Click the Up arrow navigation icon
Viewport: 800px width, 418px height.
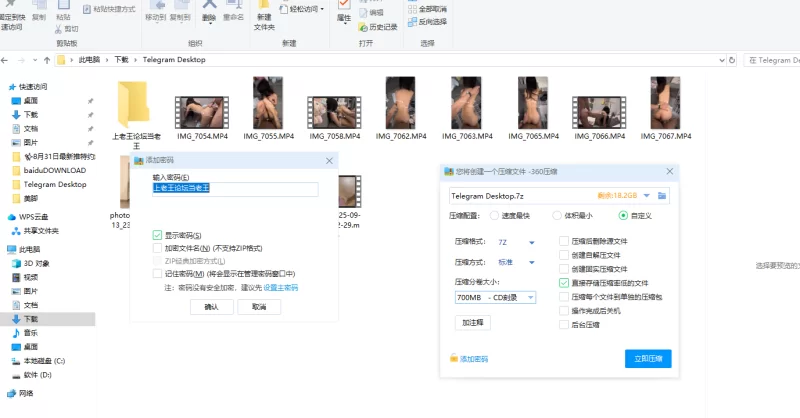click(47, 60)
